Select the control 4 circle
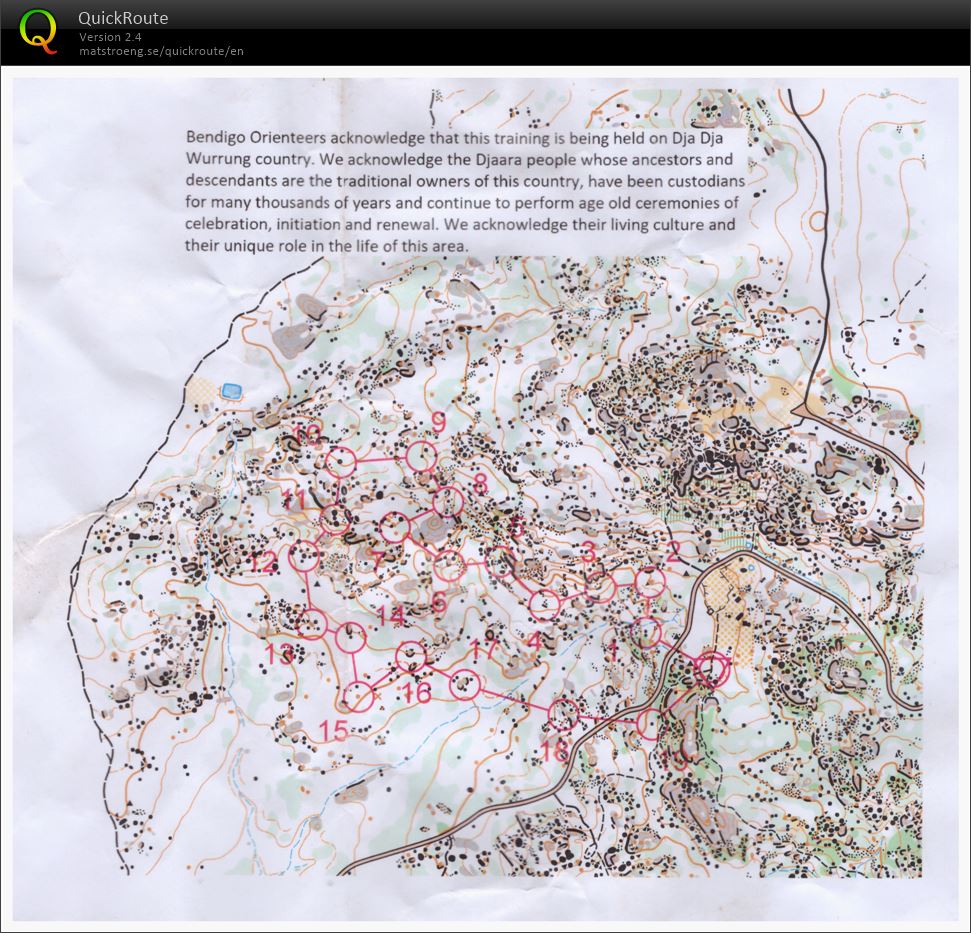 (543, 602)
